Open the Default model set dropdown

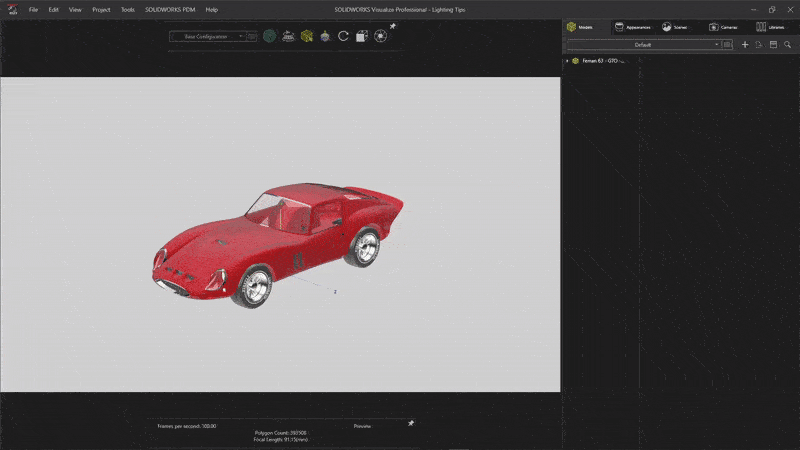click(644, 45)
